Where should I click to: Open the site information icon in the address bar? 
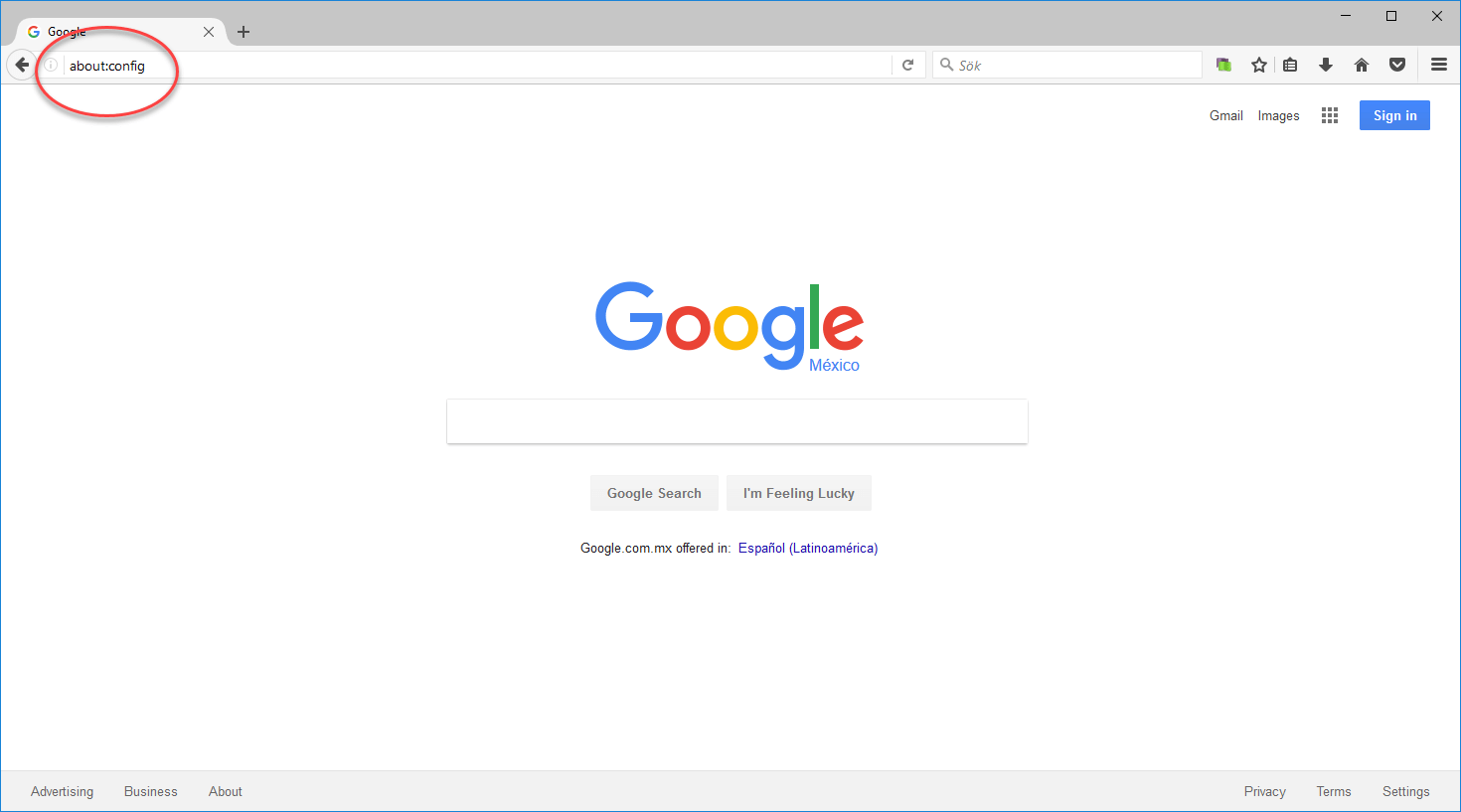[x=51, y=65]
